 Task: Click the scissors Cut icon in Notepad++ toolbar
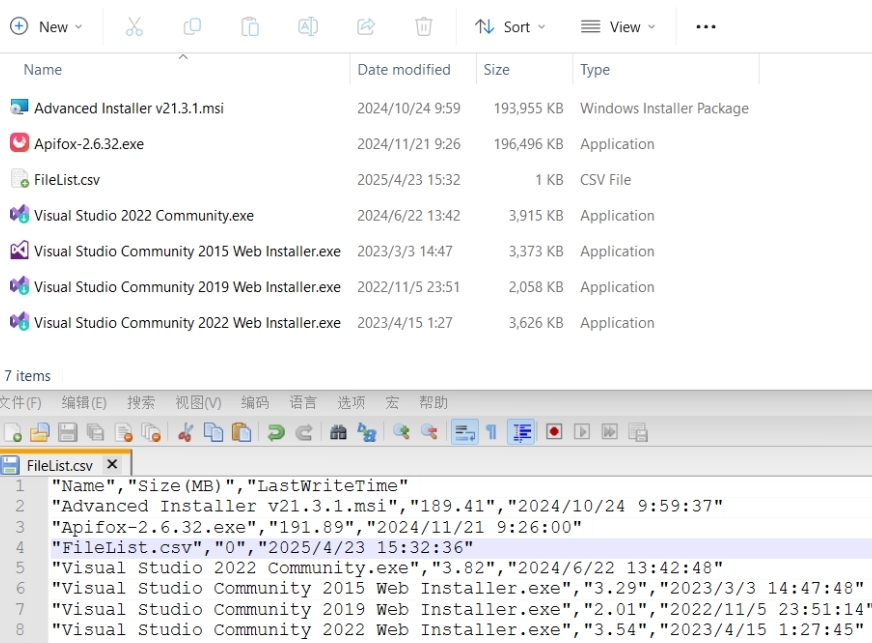[x=185, y=432]
